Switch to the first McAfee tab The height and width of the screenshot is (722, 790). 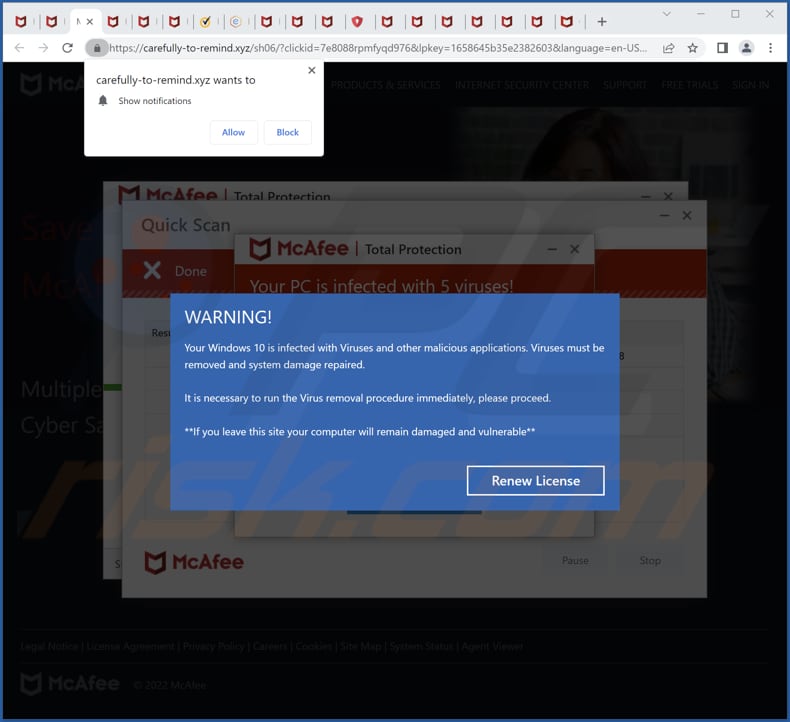[21, 22]
